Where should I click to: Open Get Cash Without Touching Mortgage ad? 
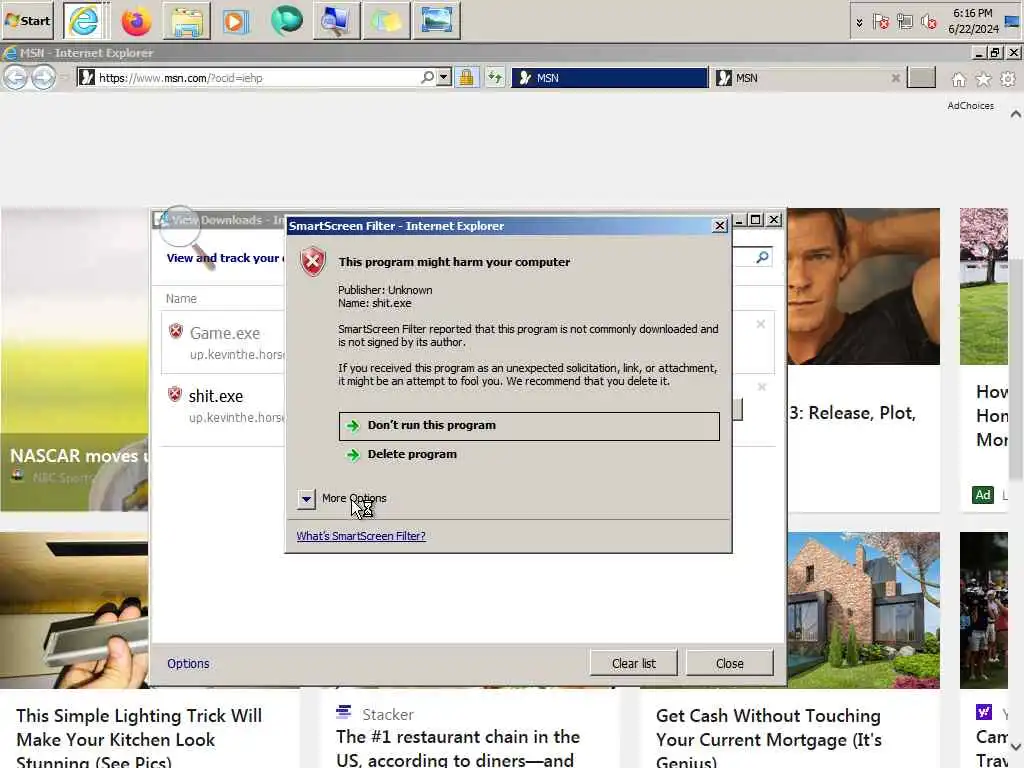point(769,739)
